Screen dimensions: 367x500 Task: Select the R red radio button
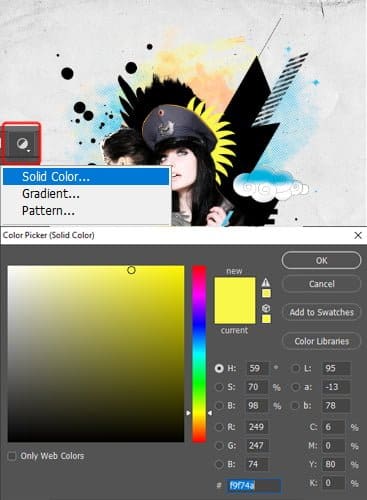pos(219,427)
